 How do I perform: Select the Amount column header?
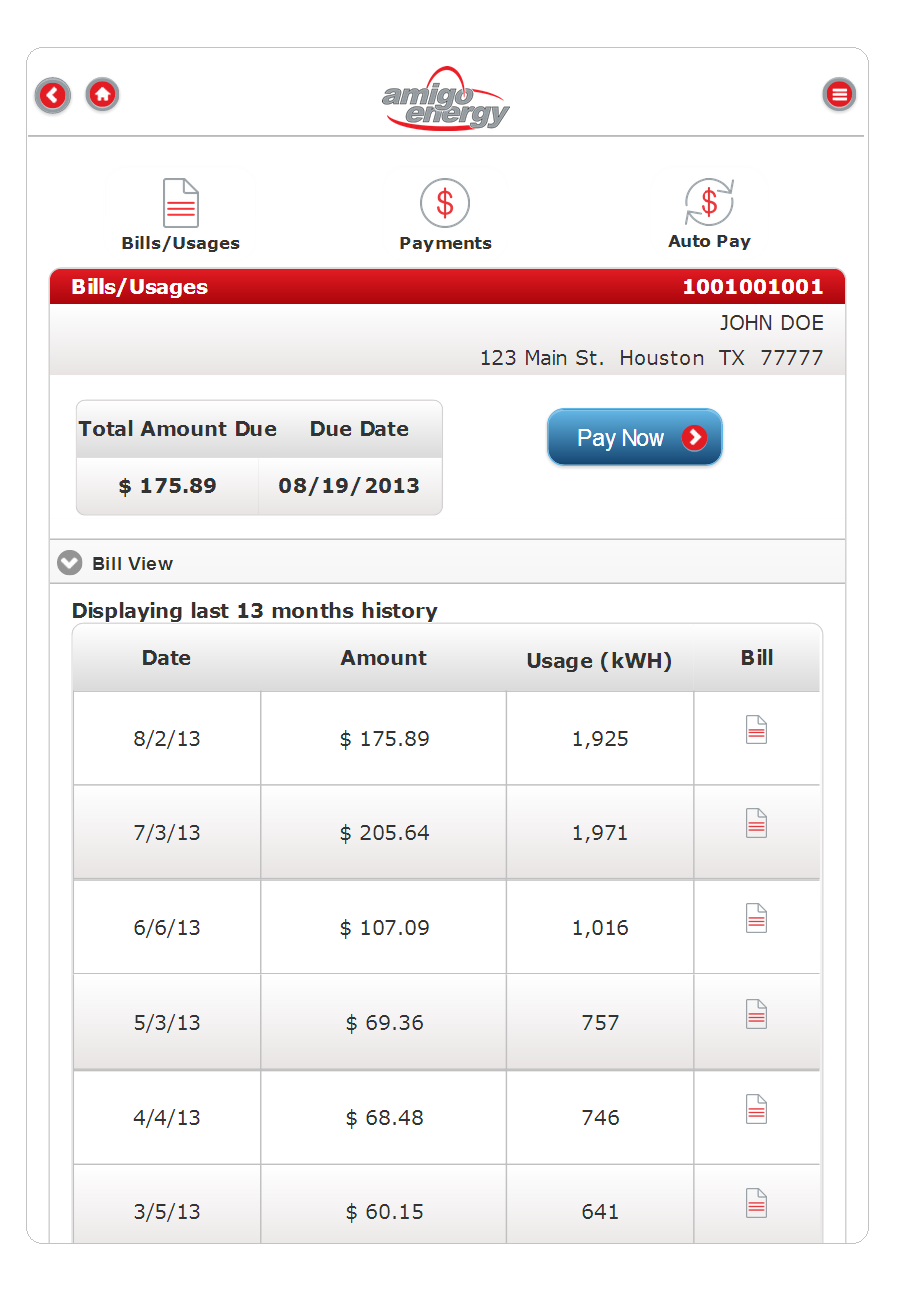pos(383,658)
